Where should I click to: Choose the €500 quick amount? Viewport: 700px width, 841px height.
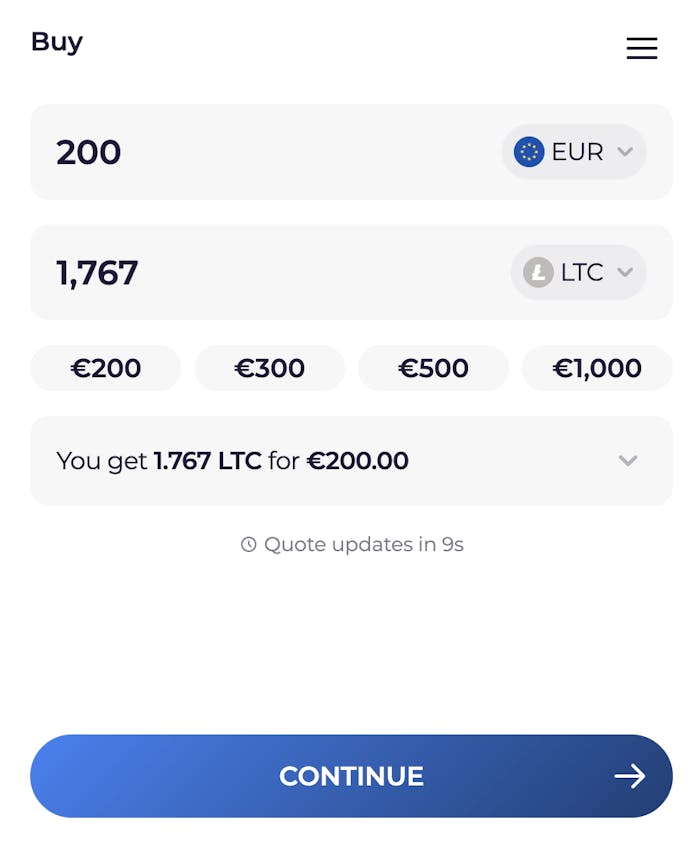click(x=433, y=368)
